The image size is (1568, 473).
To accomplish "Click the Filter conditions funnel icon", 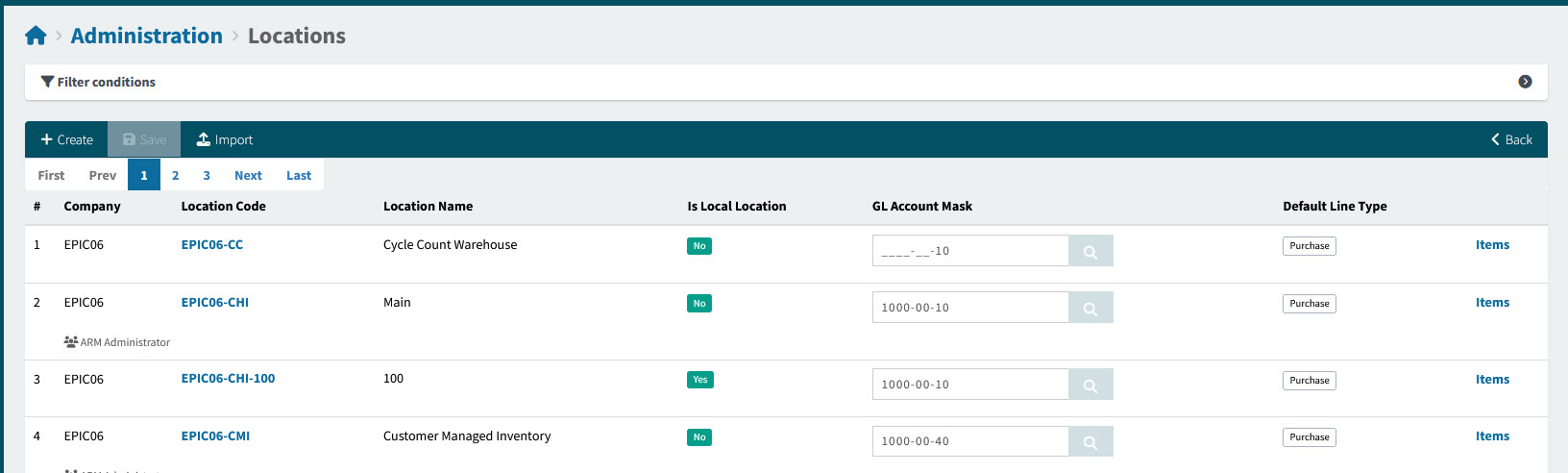I will [47, 82].
